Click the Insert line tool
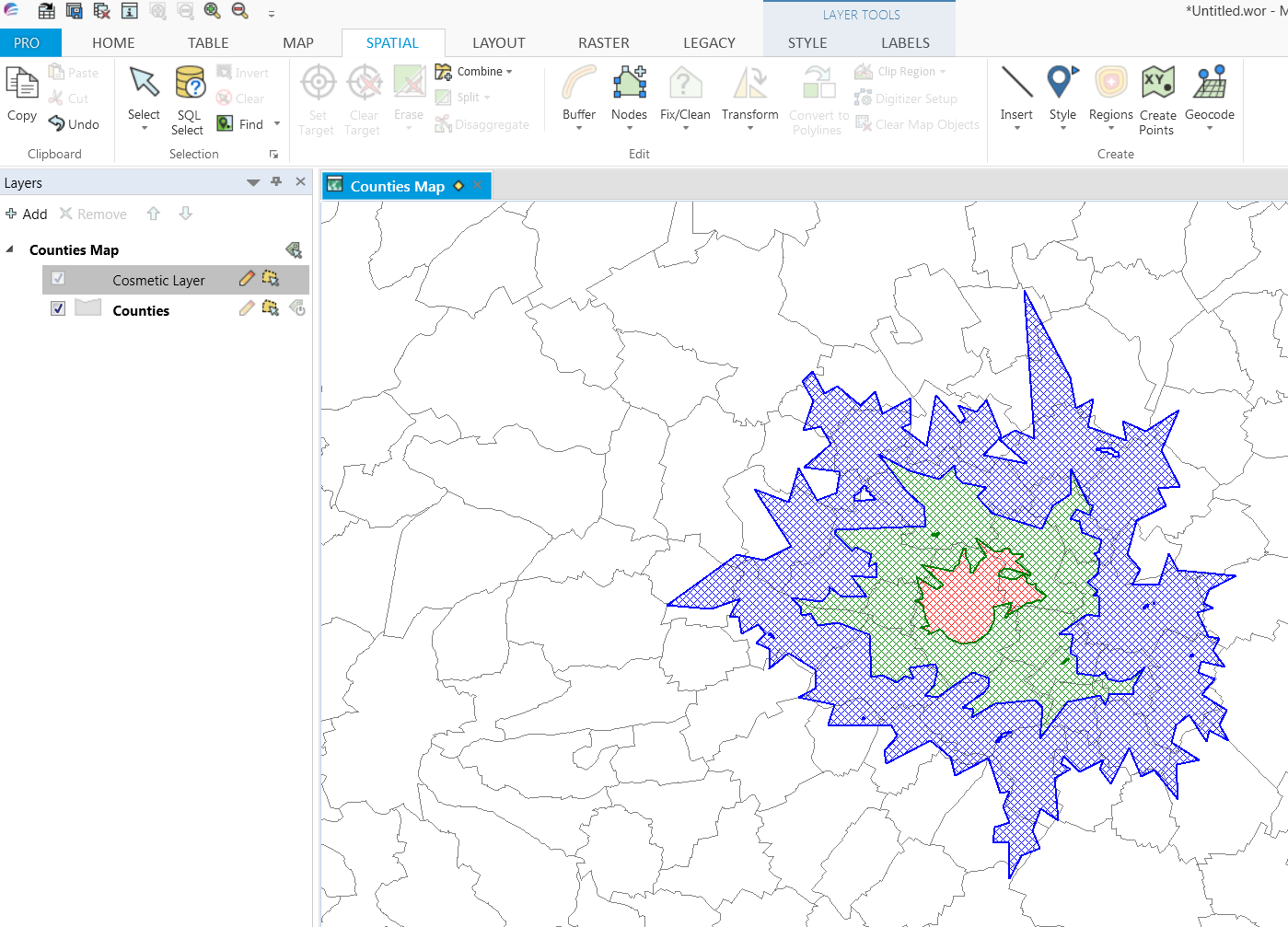 pyautogui.click(x=1016, y=97)
